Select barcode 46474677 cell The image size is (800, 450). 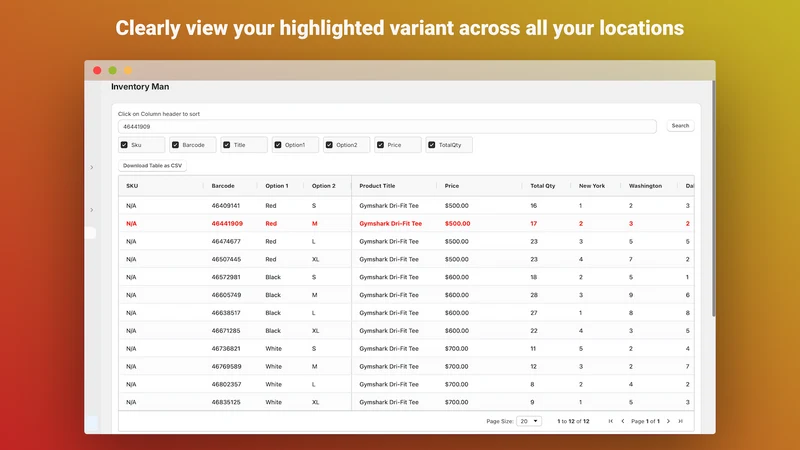226,241
